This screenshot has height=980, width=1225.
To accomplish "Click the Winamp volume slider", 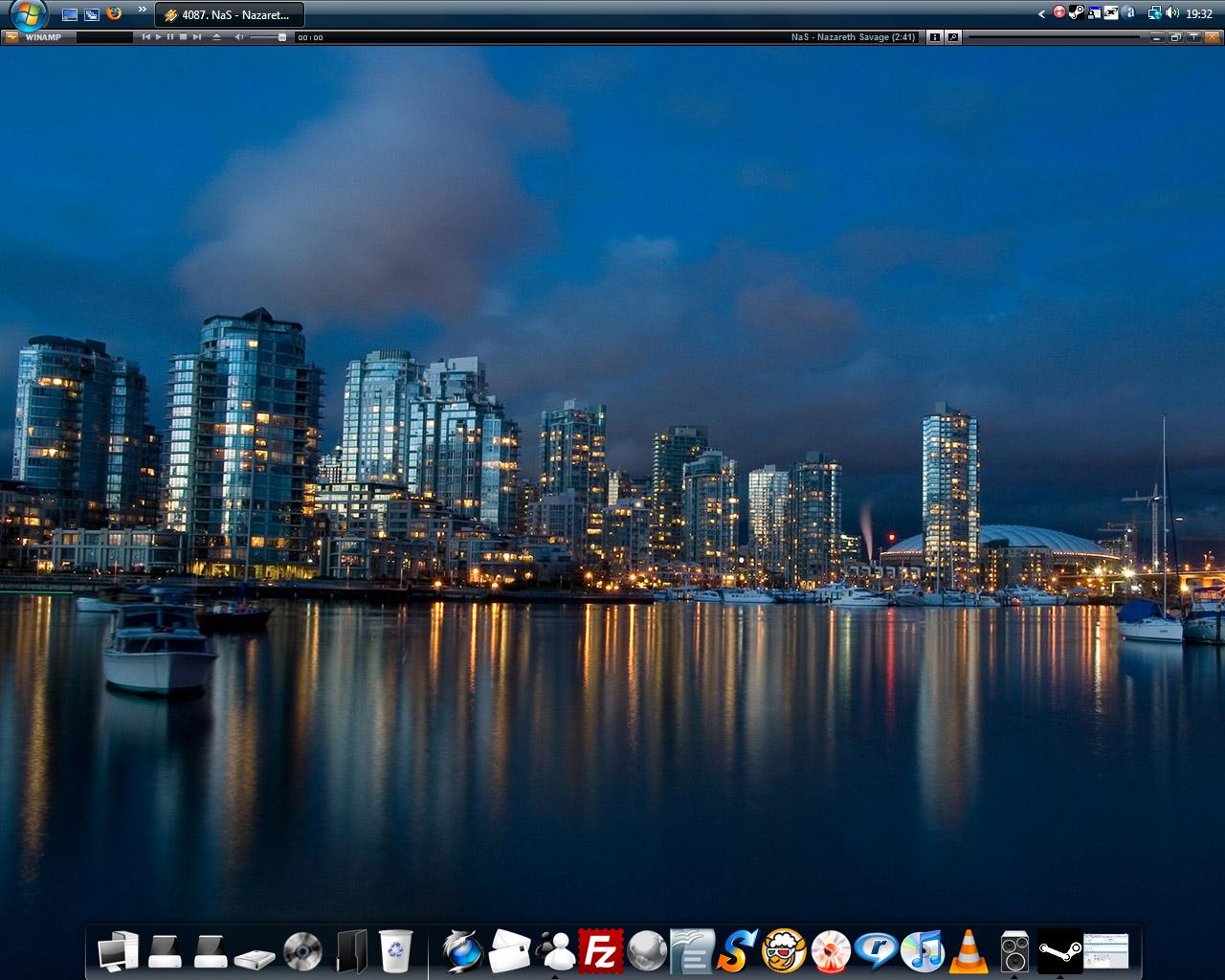I will tap(268, 37).
